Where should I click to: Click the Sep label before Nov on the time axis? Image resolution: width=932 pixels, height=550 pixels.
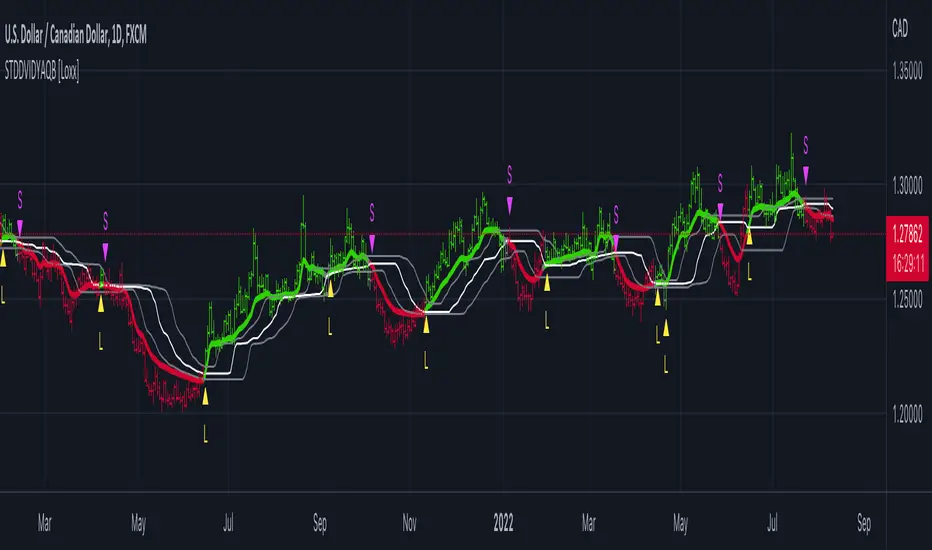point(320,524)
